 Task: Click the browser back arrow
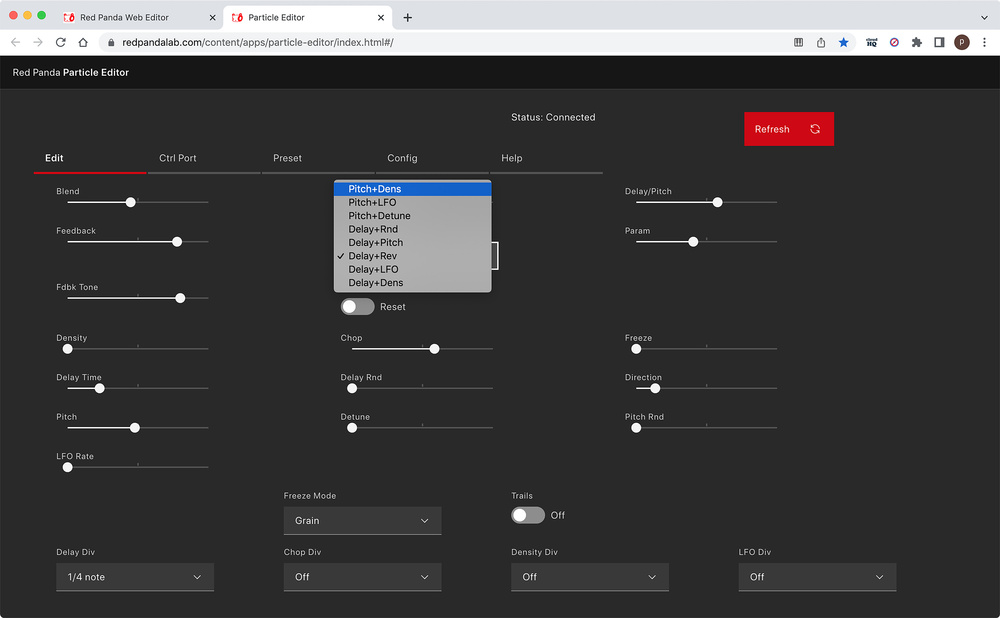point(16,42)
